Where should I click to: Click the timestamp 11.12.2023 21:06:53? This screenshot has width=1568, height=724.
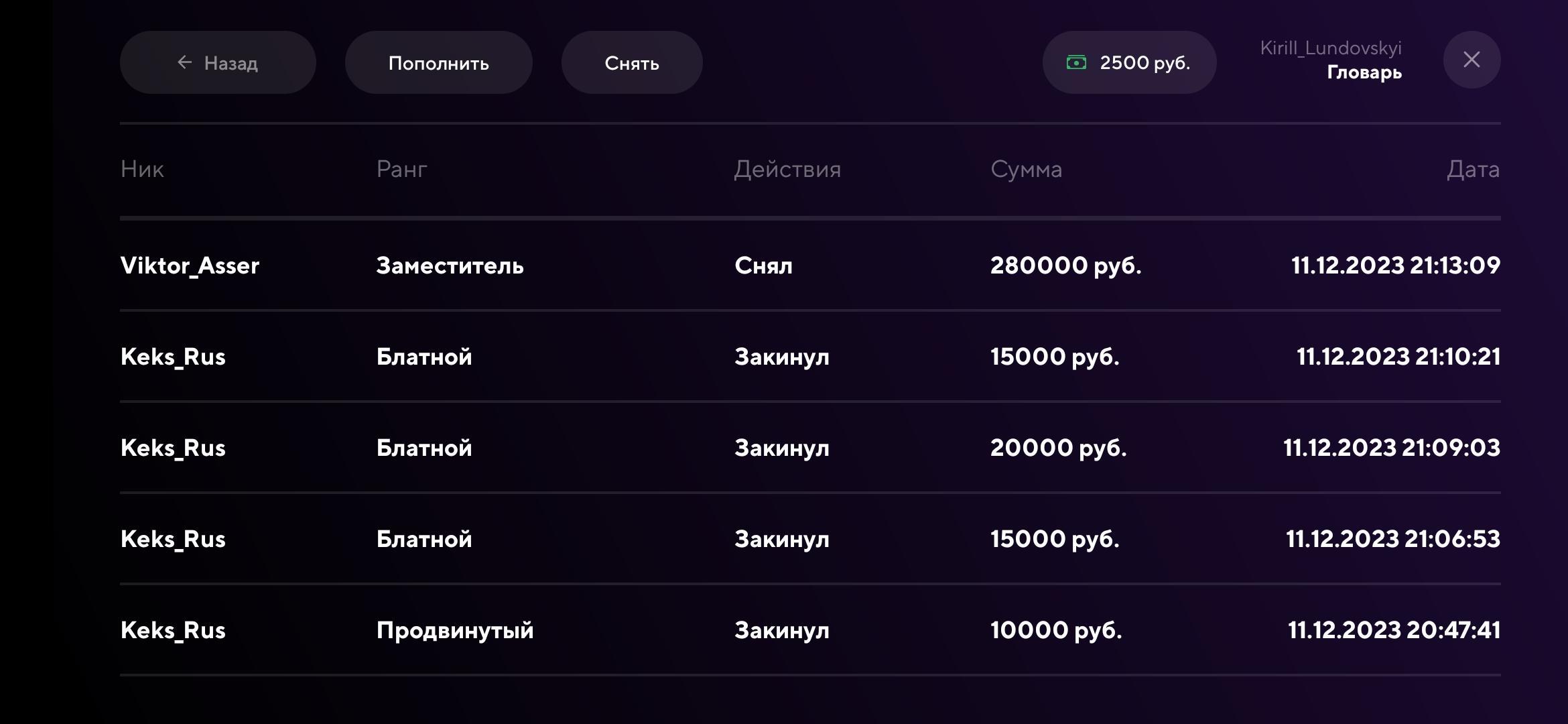point(1392,539)
